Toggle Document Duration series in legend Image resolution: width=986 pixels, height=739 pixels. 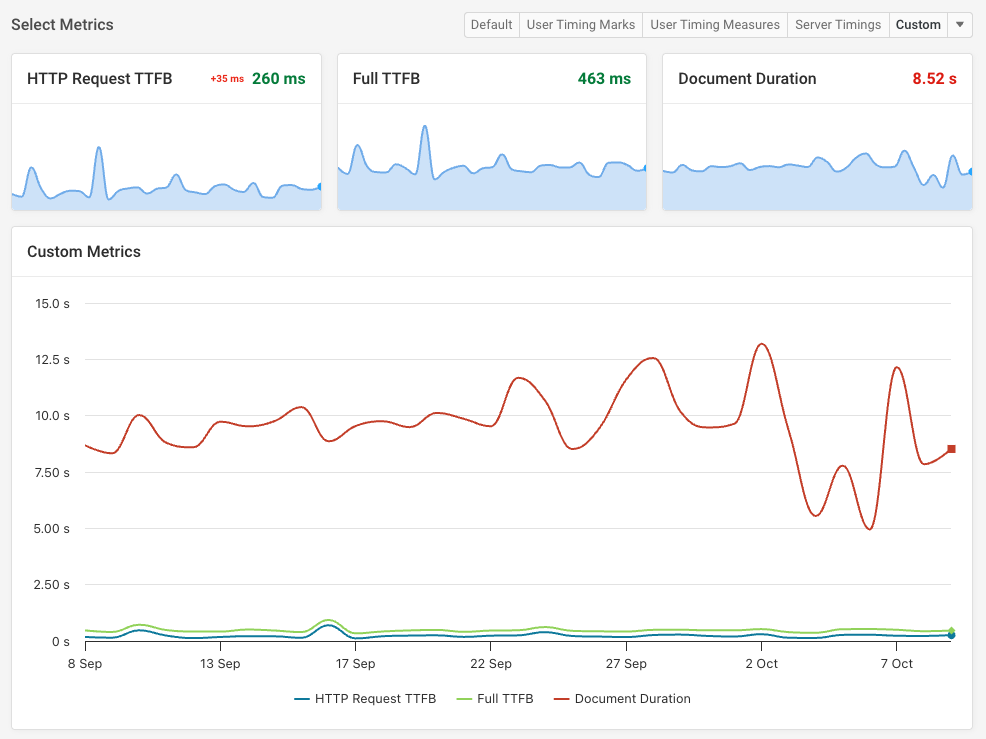[x=622, y=699]
